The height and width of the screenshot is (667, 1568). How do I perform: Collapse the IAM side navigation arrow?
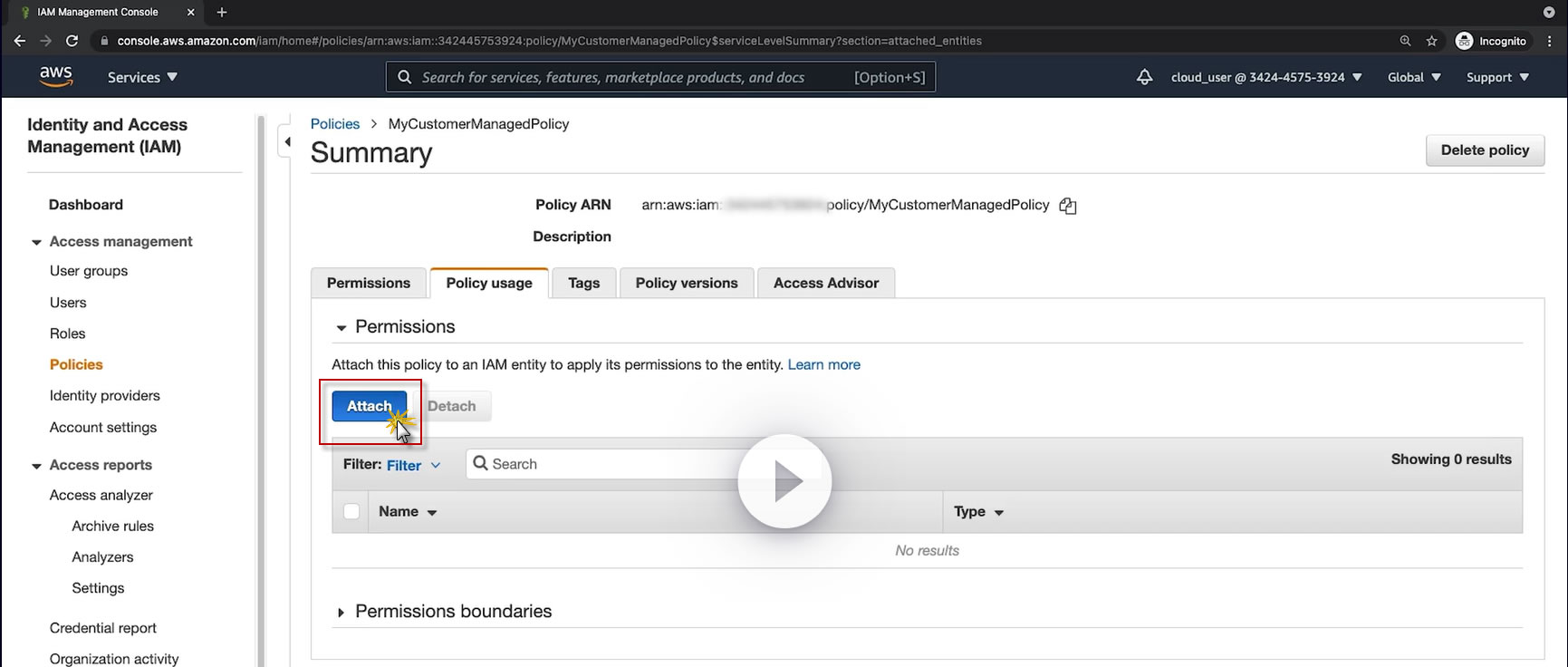(x=287, y=141)
